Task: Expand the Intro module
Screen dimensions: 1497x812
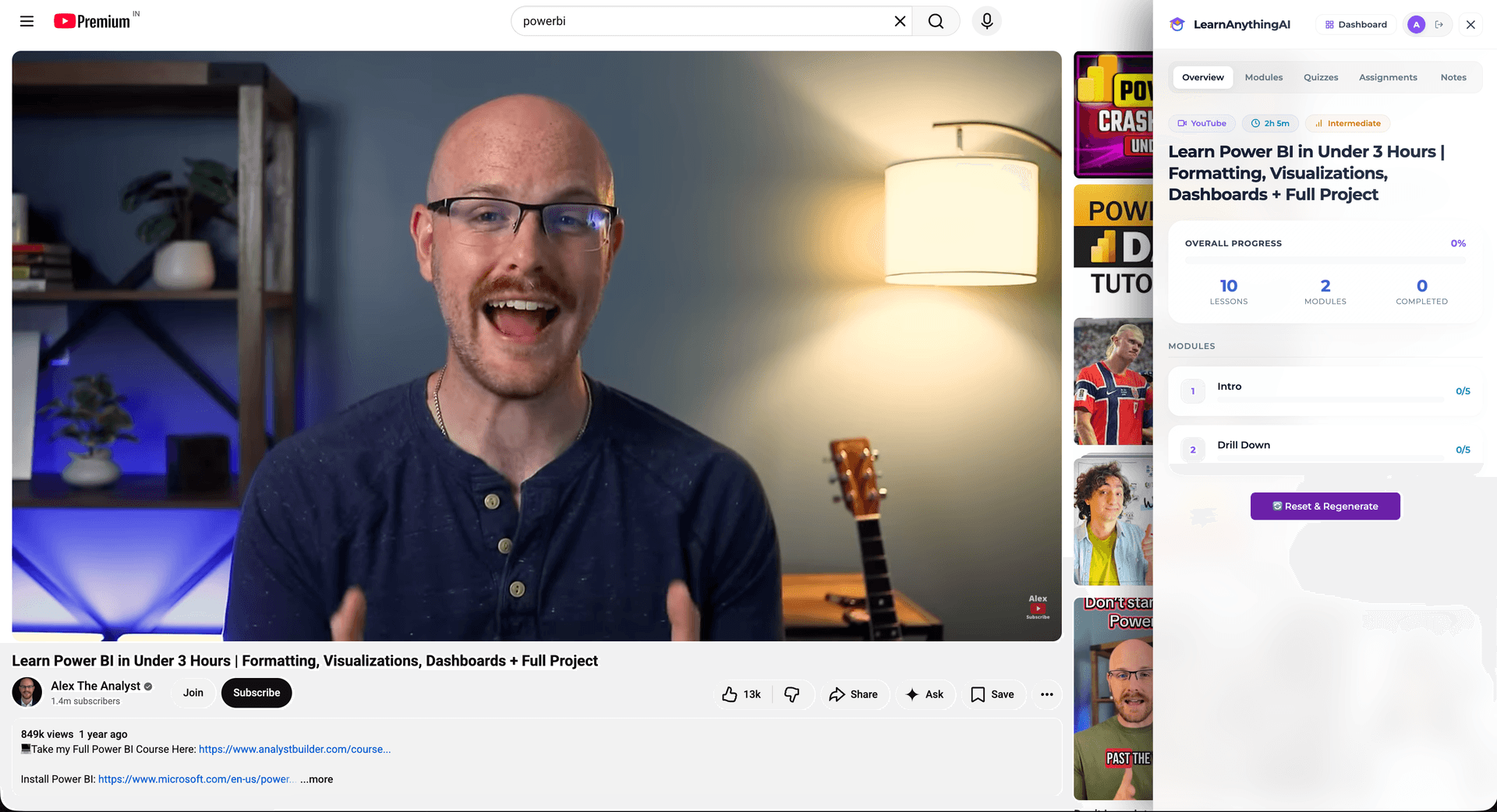Action: coord(1325,391)
